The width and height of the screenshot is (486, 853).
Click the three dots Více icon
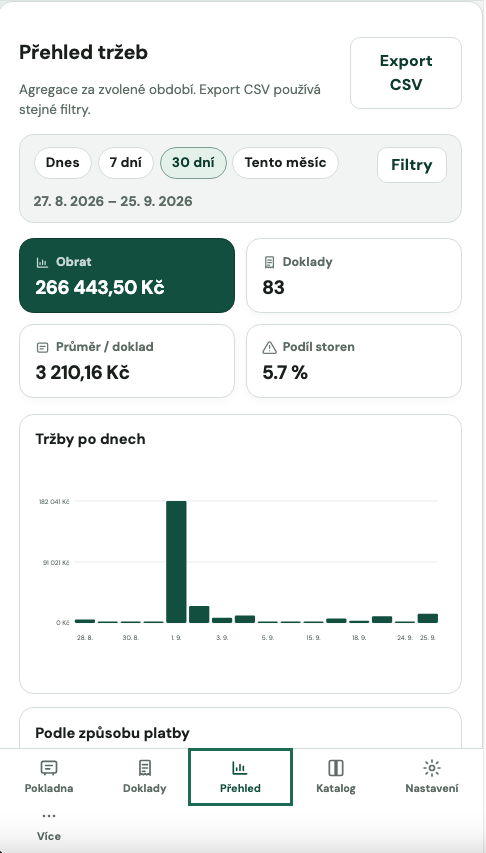click(x=49, y=816)
